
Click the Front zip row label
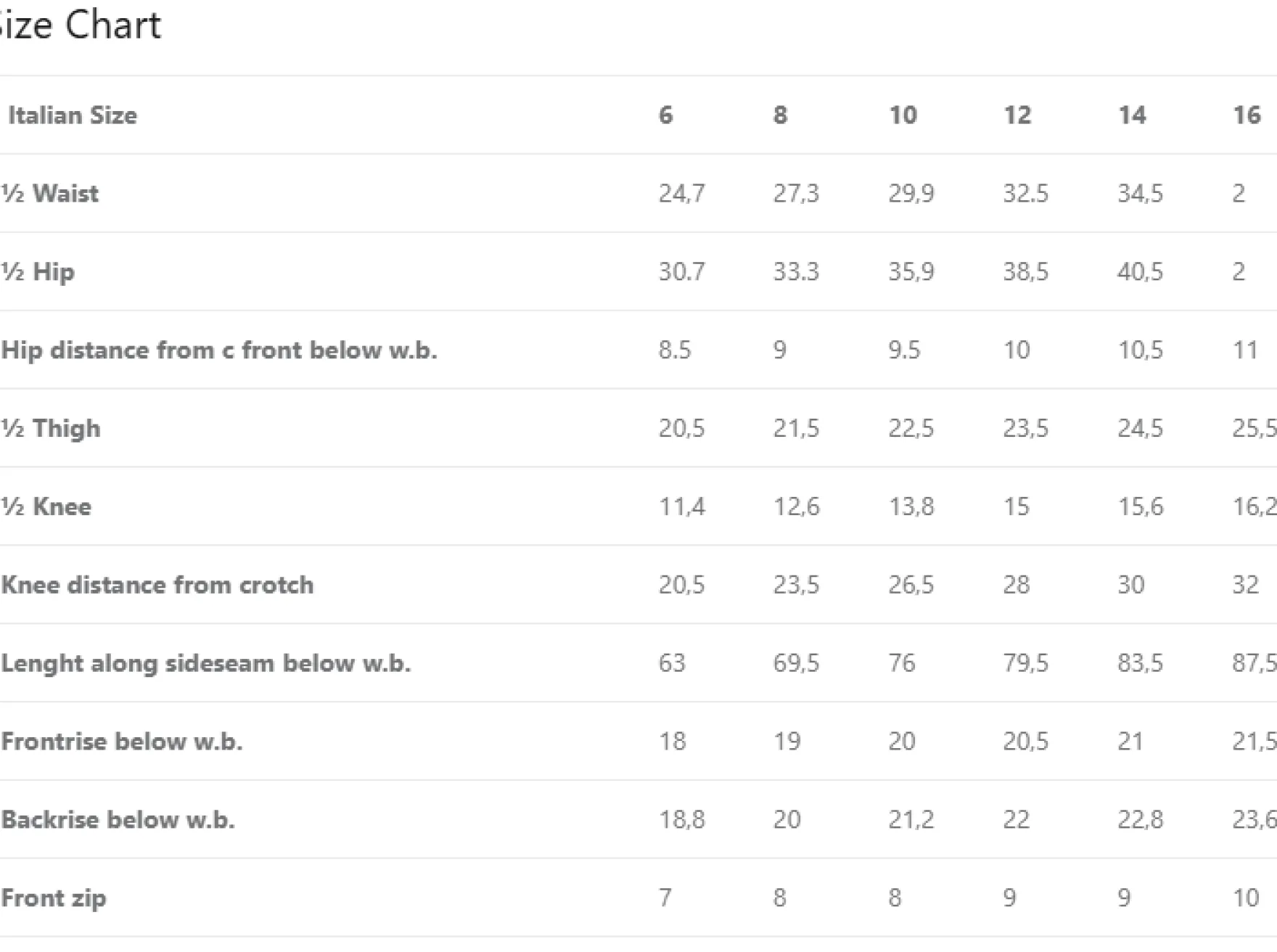coord(54,899)
